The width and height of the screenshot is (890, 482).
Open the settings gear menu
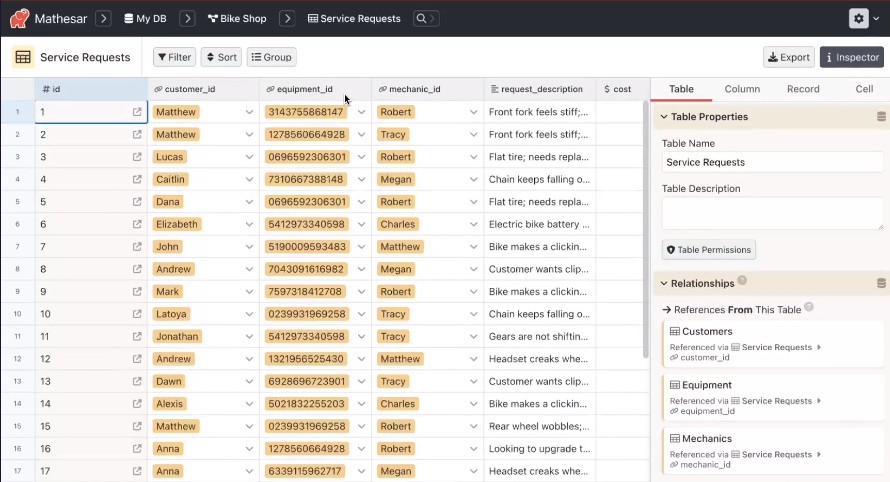pos(859,19)
